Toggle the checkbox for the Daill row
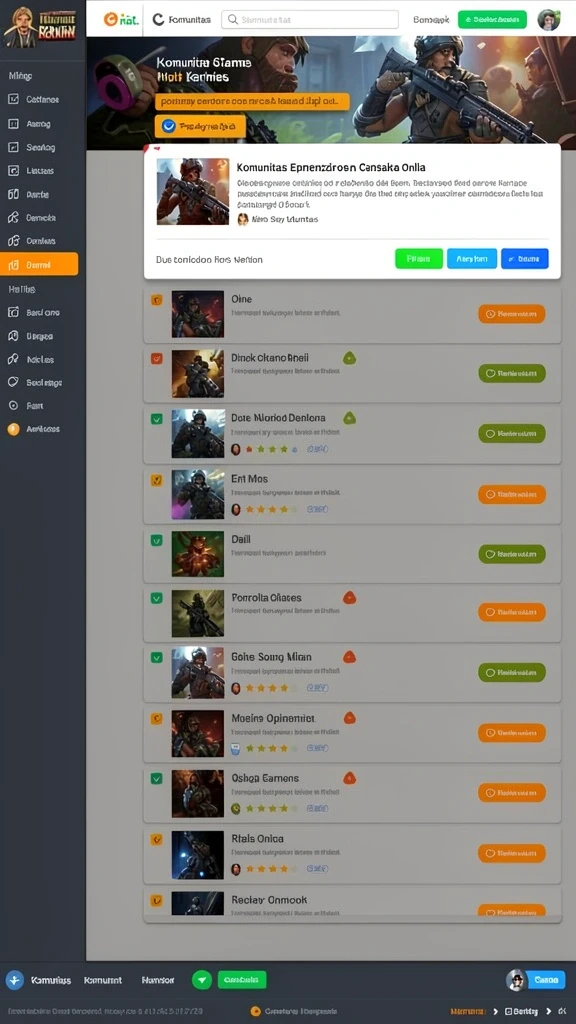The width and height of the screenshot is (576, 1024). tap(157, 540)
